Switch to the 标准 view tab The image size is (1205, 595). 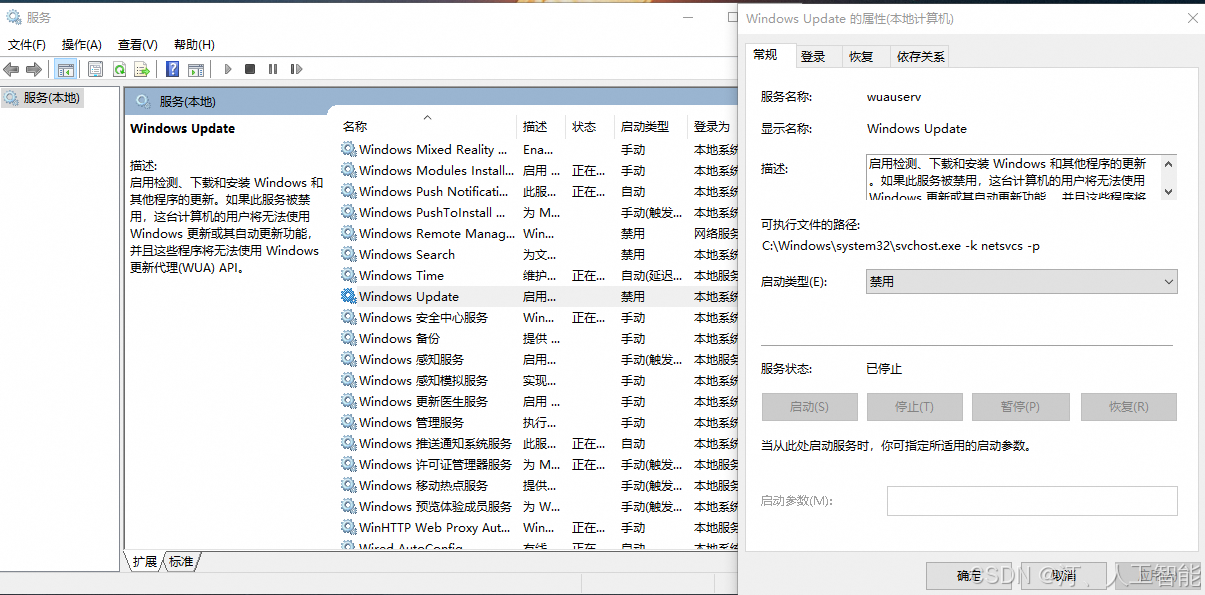(181, 562)
